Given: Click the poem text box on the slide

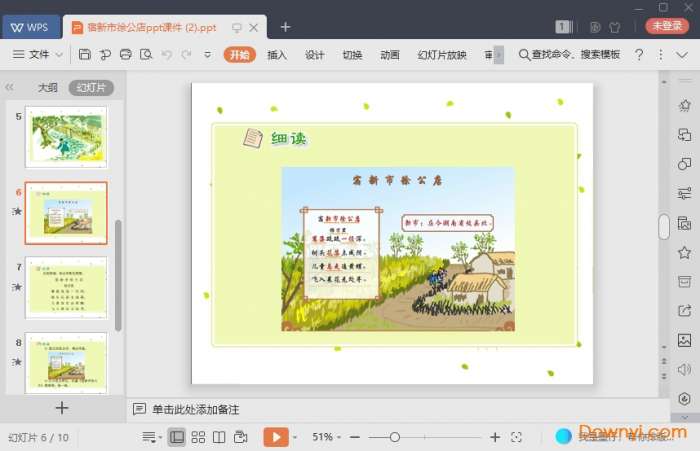Looking at the screenshot, I should (x=341, y=254).
